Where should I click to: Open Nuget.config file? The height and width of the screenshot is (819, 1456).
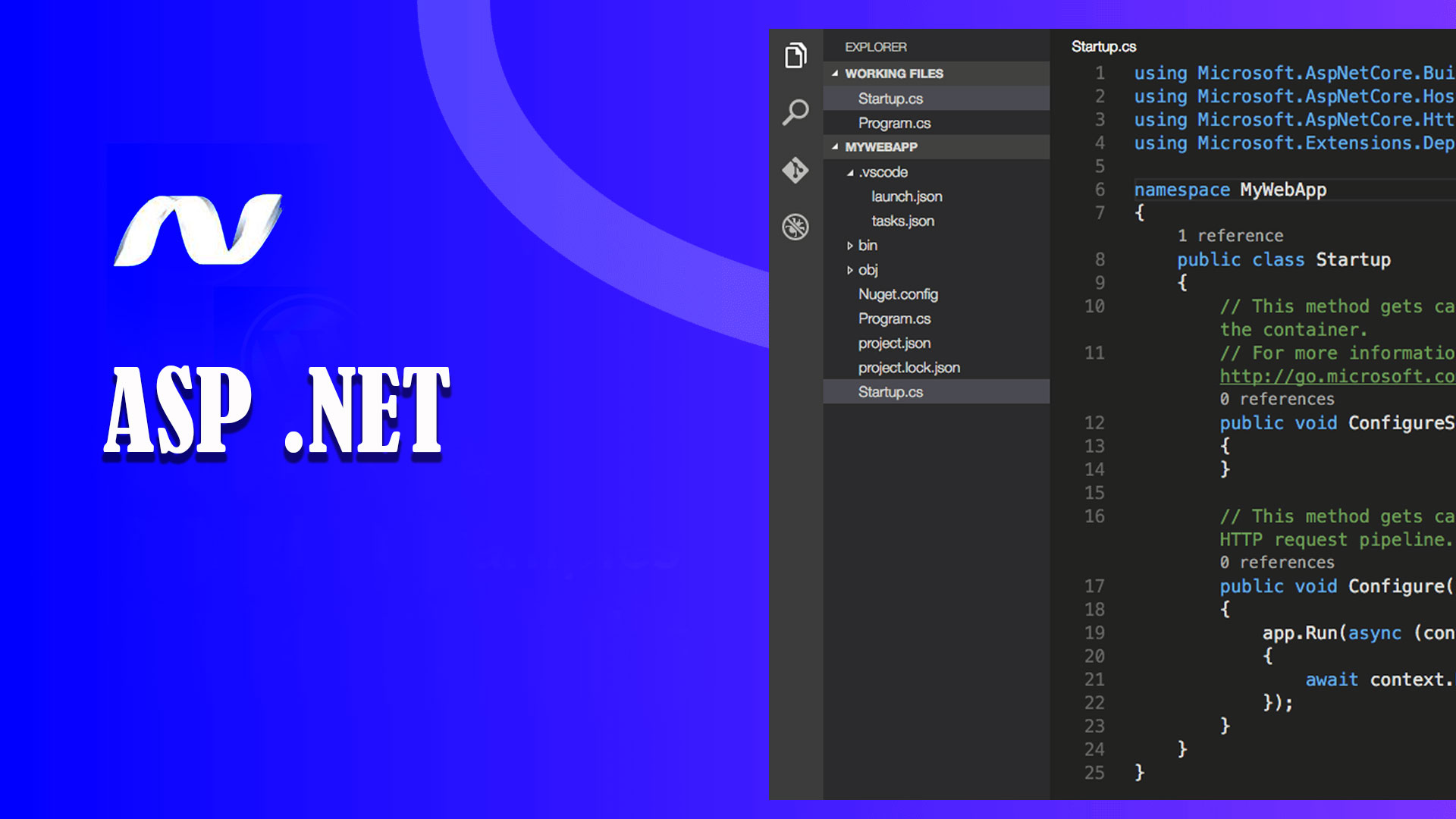pyautogui.click(x=898, y=294)
